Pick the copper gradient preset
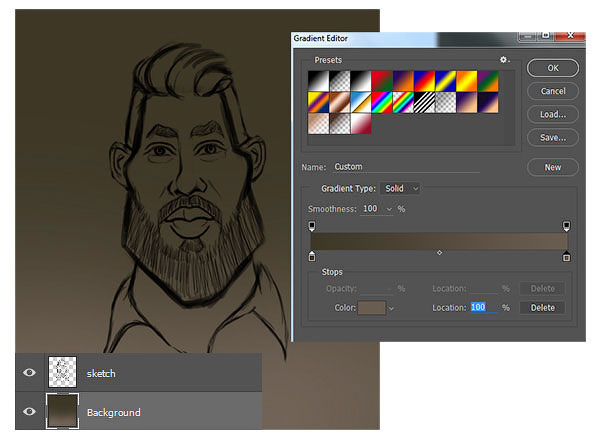The image size is (600, 443). click(339, 103)
